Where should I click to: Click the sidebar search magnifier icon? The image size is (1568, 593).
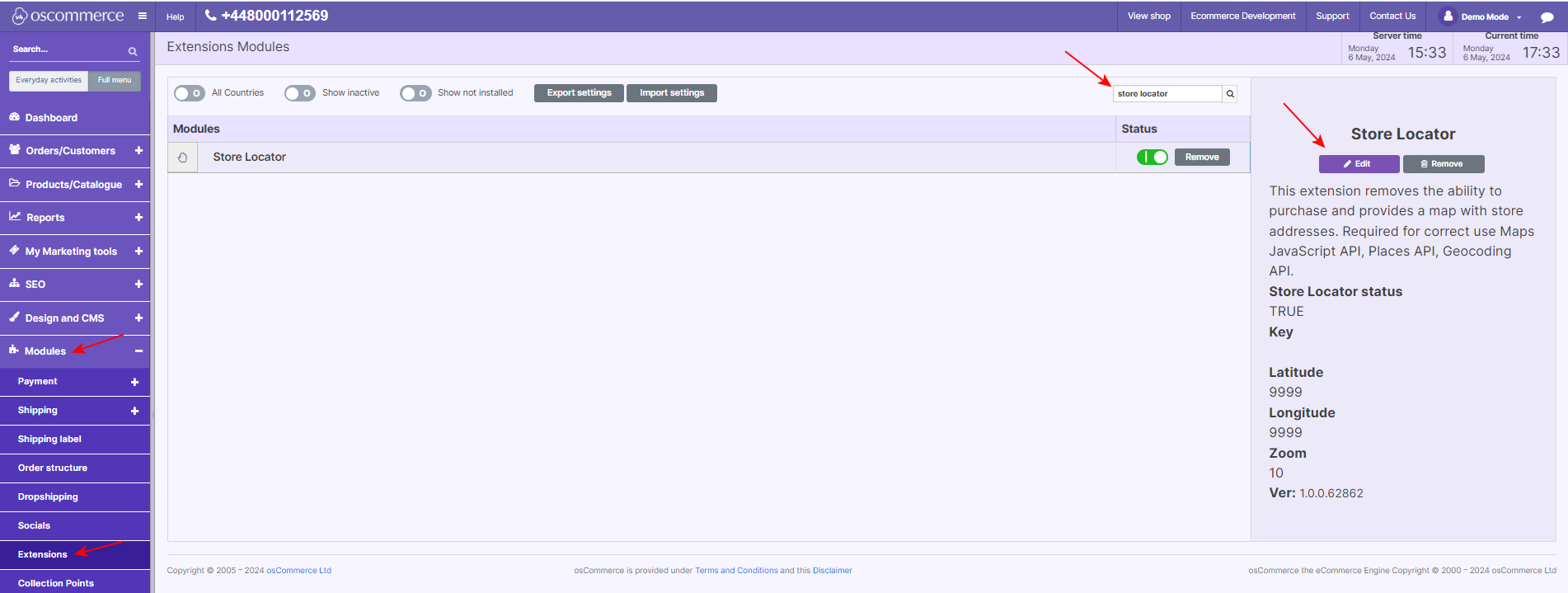pos(133,51)
